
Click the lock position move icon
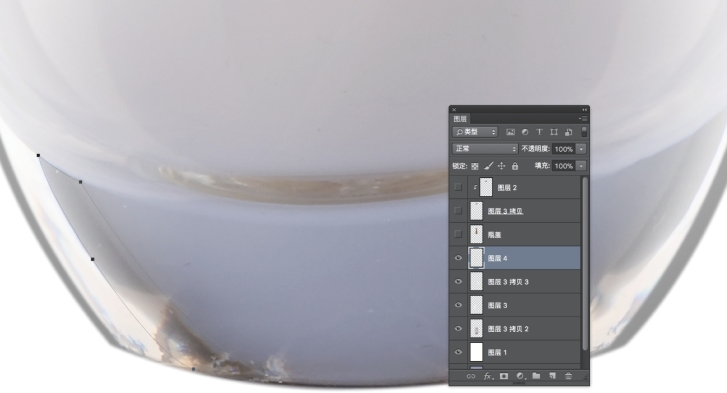coord(501,166)
